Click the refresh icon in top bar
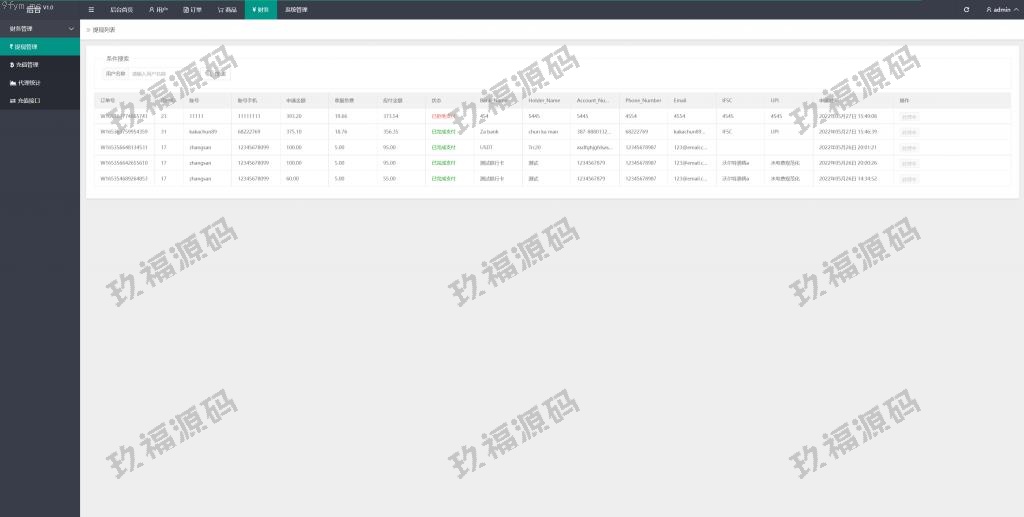Viewport: 1024px width, 517px height. coord(966,9)
